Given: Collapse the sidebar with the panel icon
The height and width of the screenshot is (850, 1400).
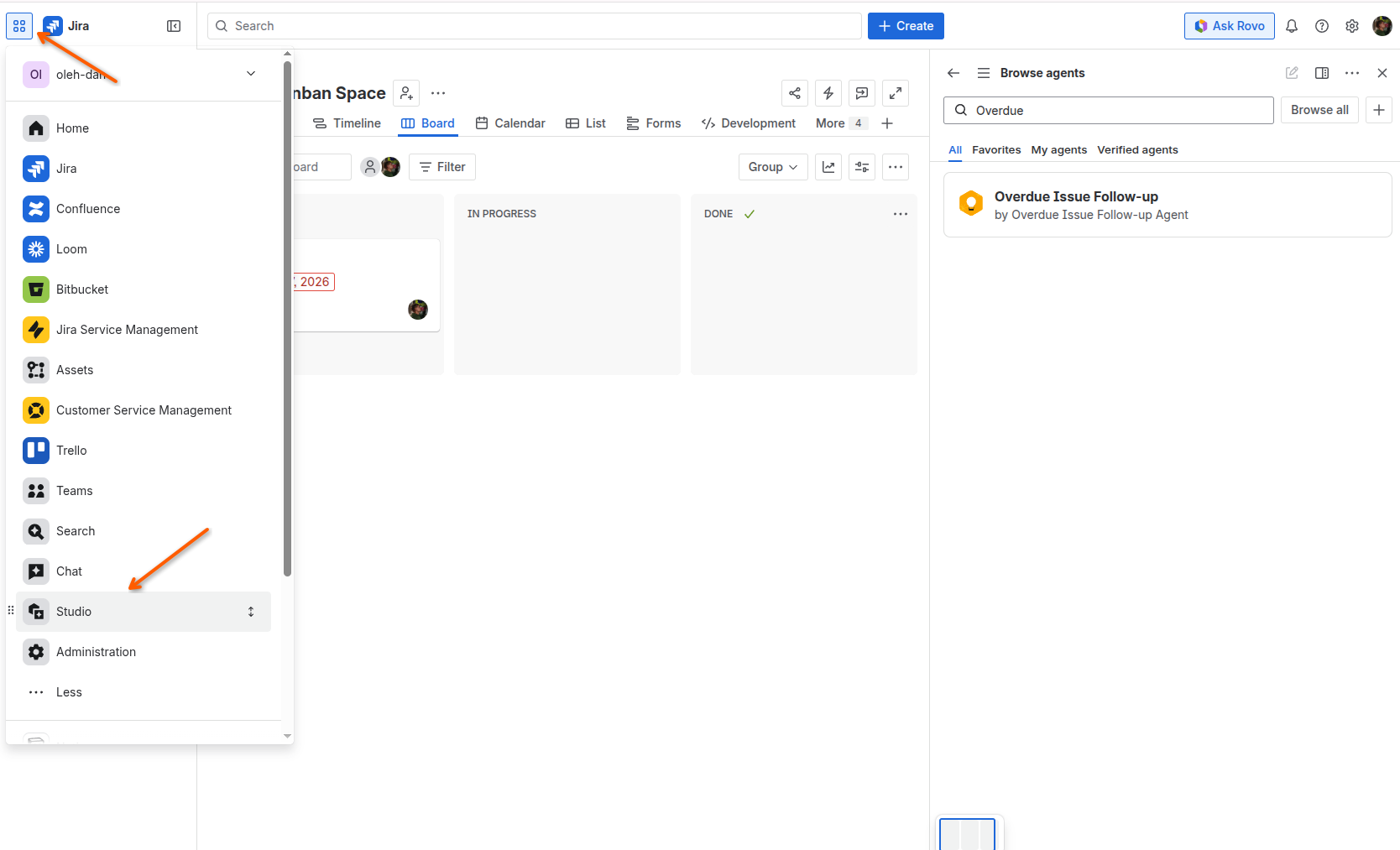Looking at the screenshot, I should tap(174, 26).
